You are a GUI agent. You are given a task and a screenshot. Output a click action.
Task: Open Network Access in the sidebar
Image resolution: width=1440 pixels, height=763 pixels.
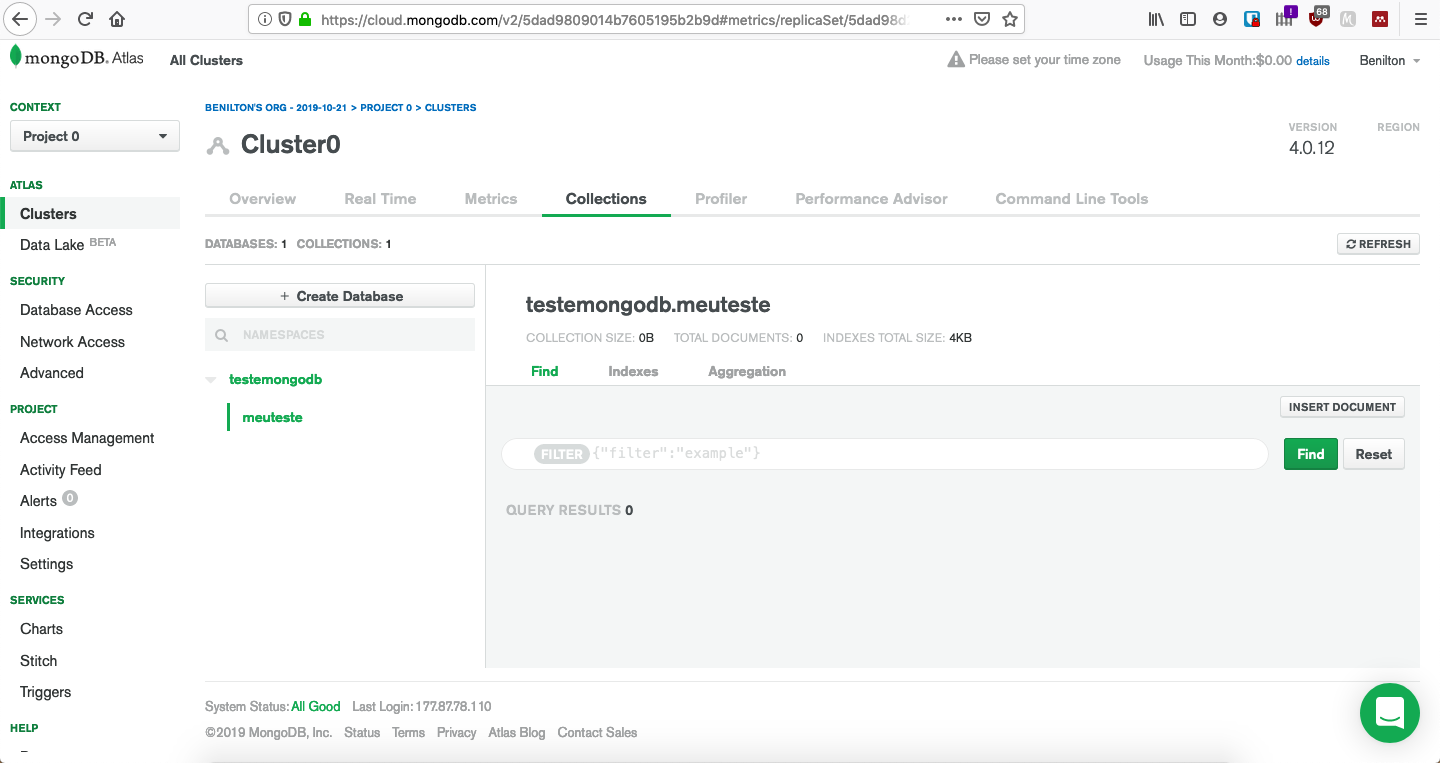[x=72, y=342]
